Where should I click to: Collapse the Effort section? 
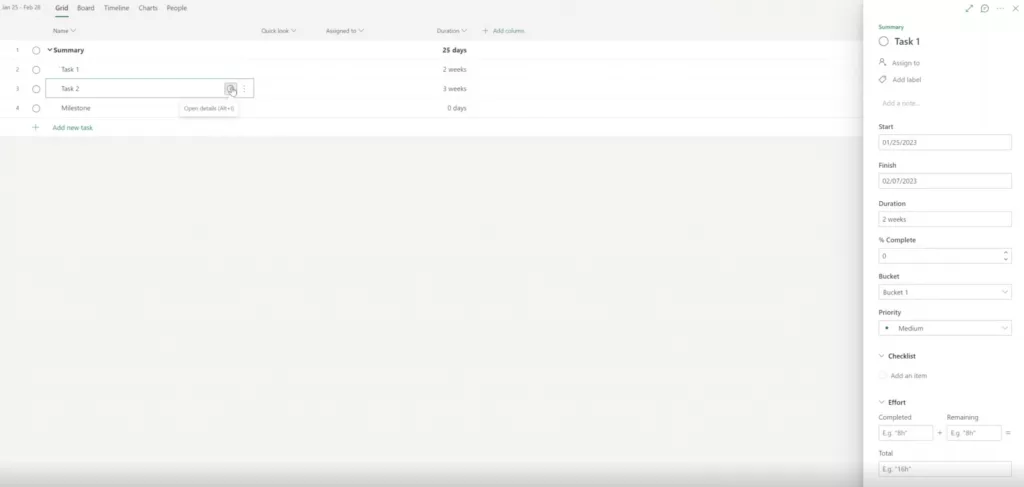pos(882,402)
